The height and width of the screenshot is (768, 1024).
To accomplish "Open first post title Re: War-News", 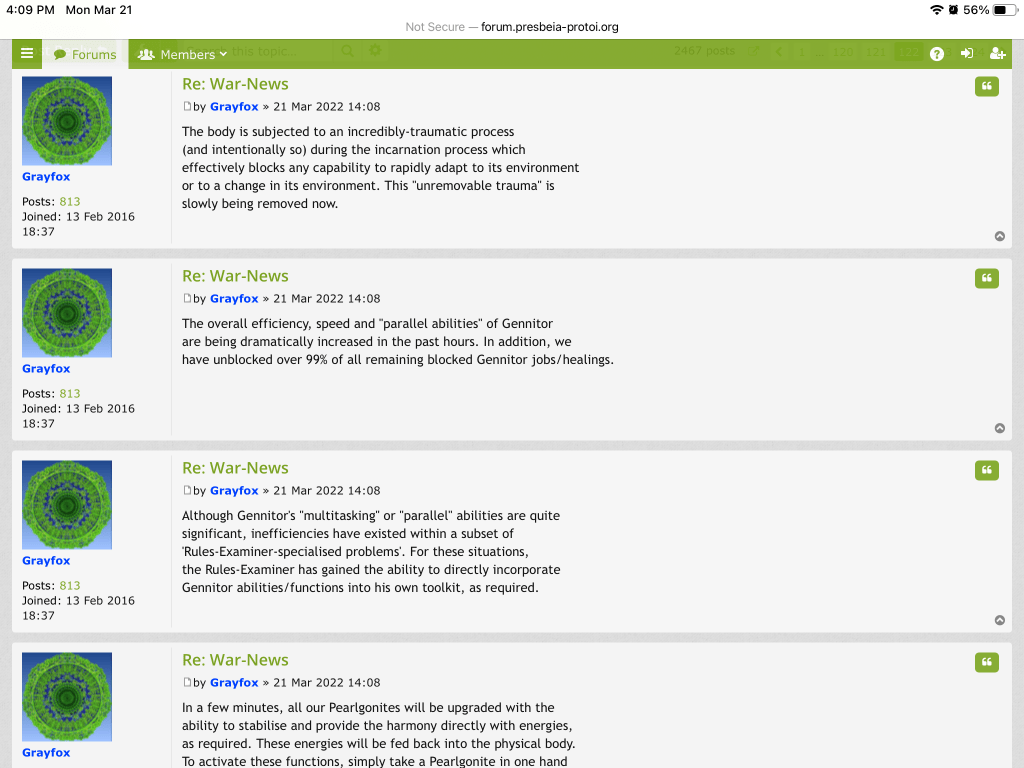I will click(x=235, y=84).
